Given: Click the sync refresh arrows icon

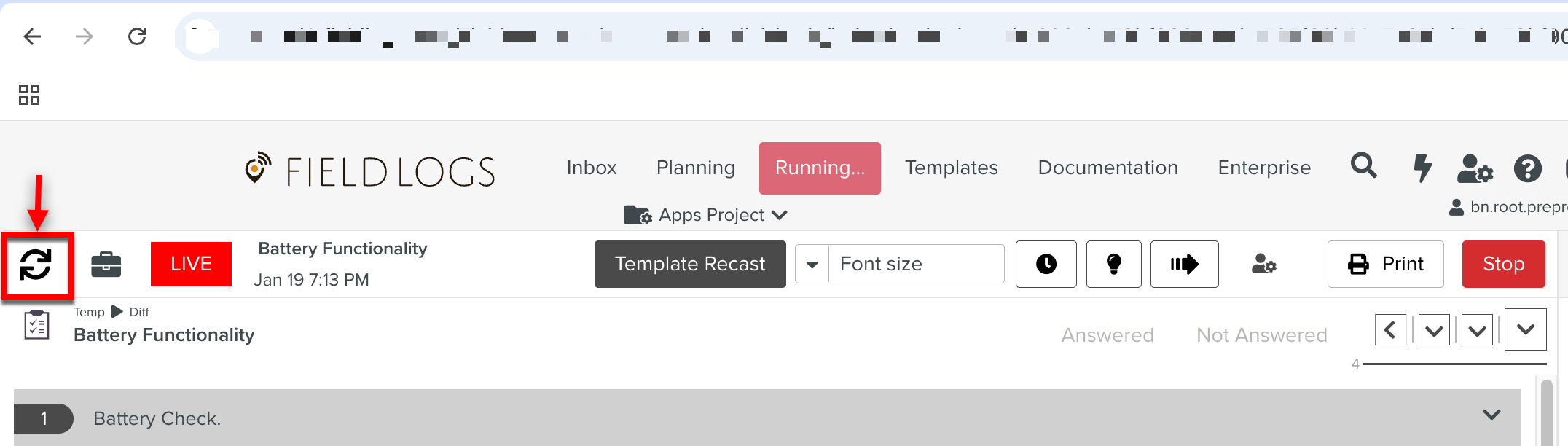Looking at the screenshot, I should coord(36,265).
